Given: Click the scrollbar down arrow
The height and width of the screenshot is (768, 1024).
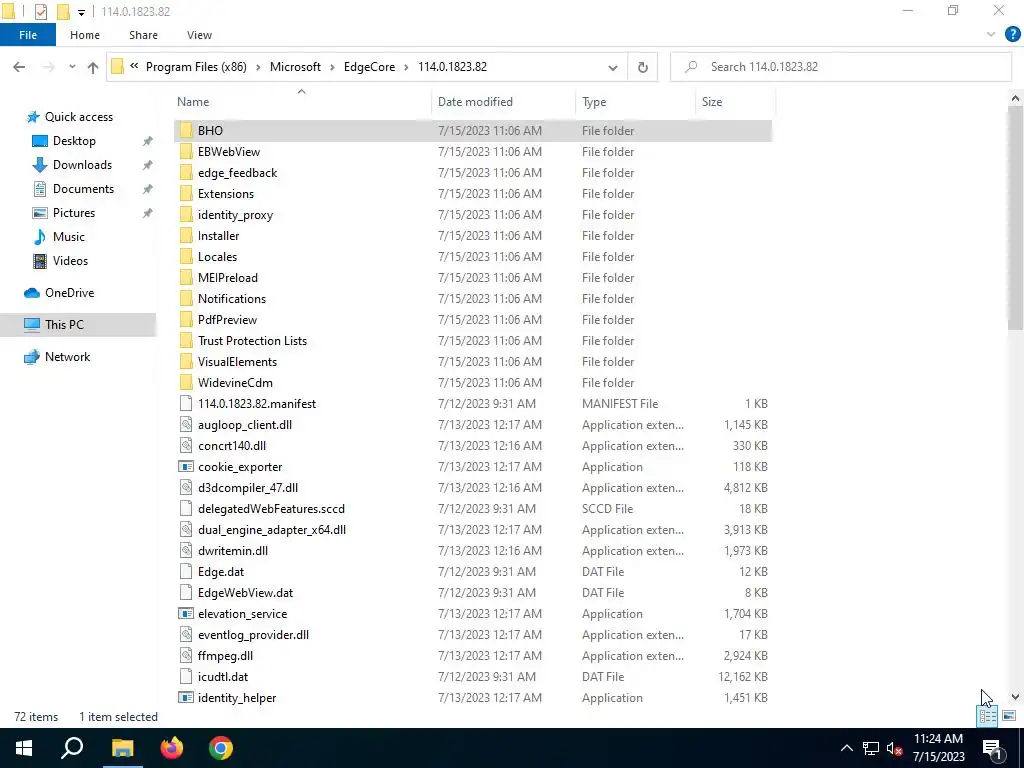Looking at the screenshot, I should coord(1015,697).
